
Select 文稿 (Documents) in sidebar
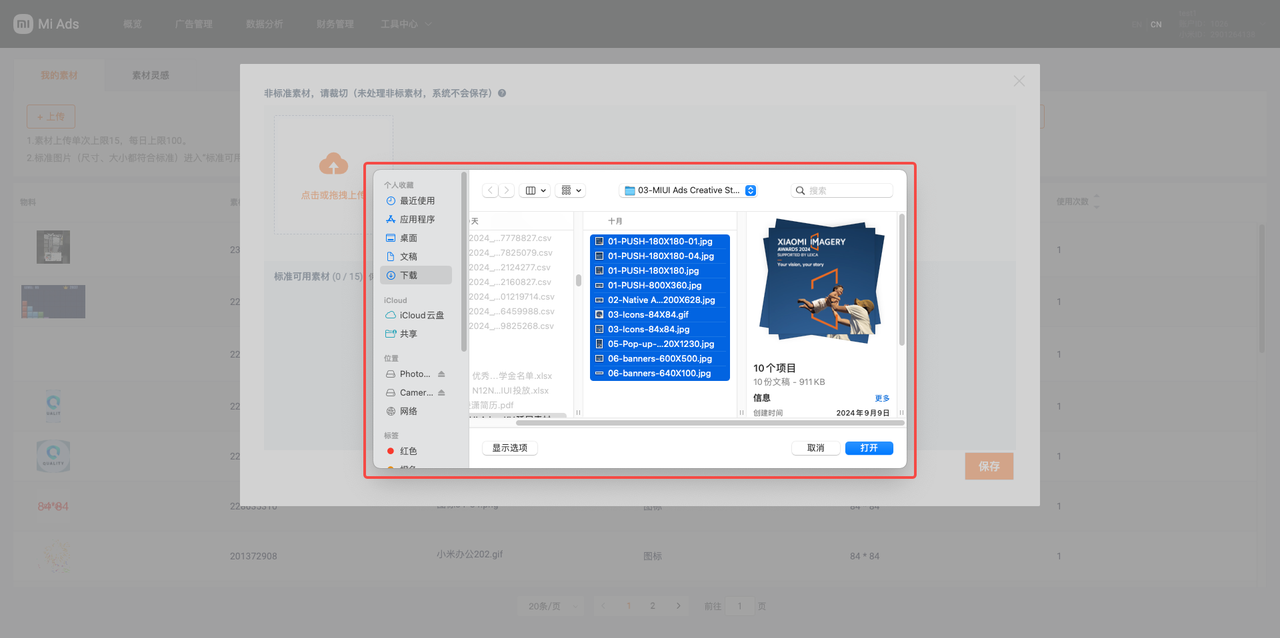408,257
